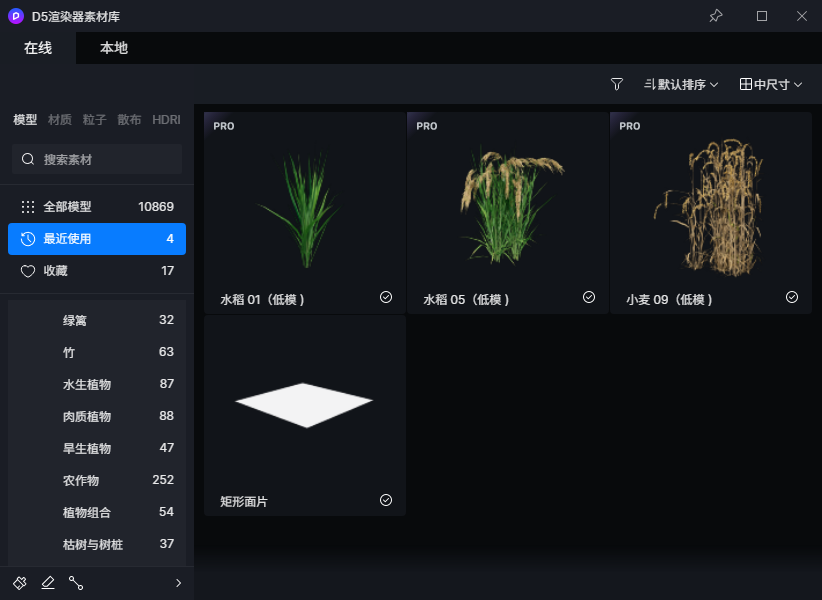
Task: Open the 肉质植物 category
Action: tap(97, 416)
